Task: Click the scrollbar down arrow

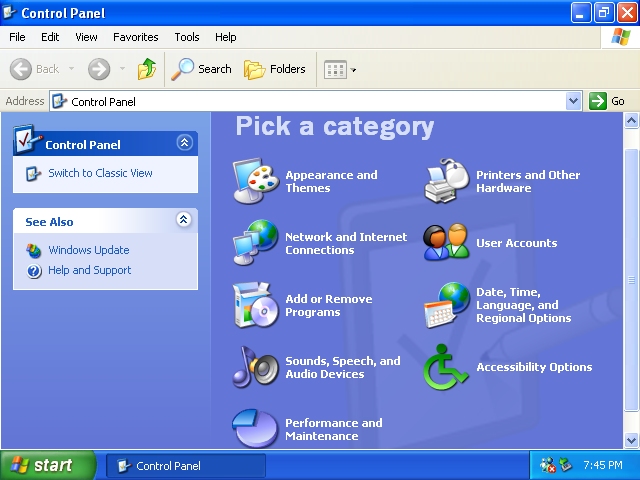Action: point(631,440)
